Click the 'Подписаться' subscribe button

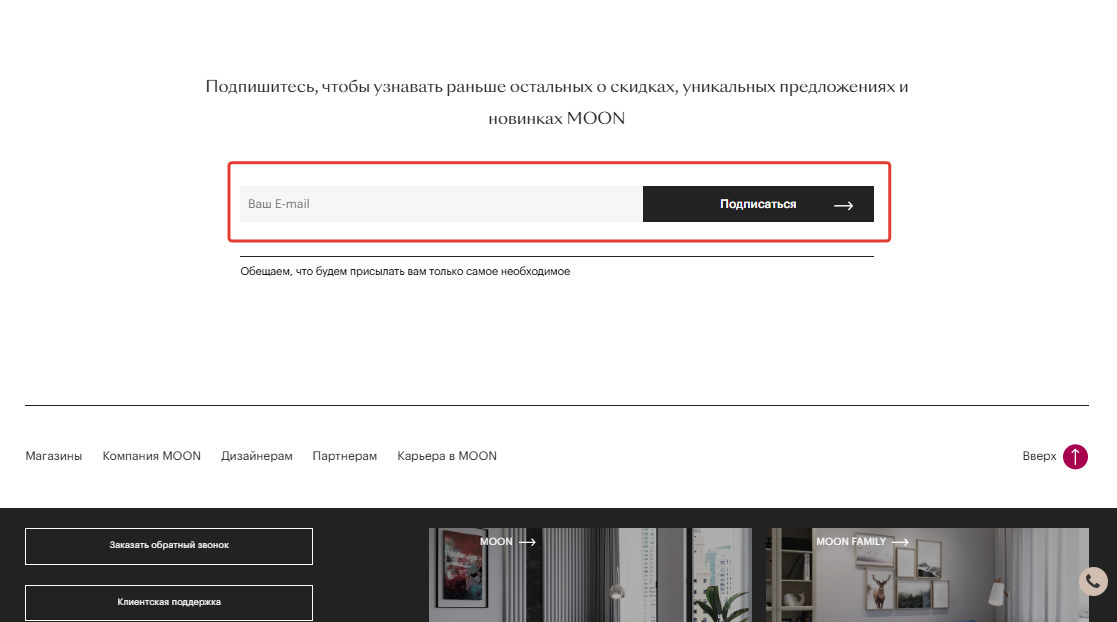pyautogui.click(x=758, y=204)
